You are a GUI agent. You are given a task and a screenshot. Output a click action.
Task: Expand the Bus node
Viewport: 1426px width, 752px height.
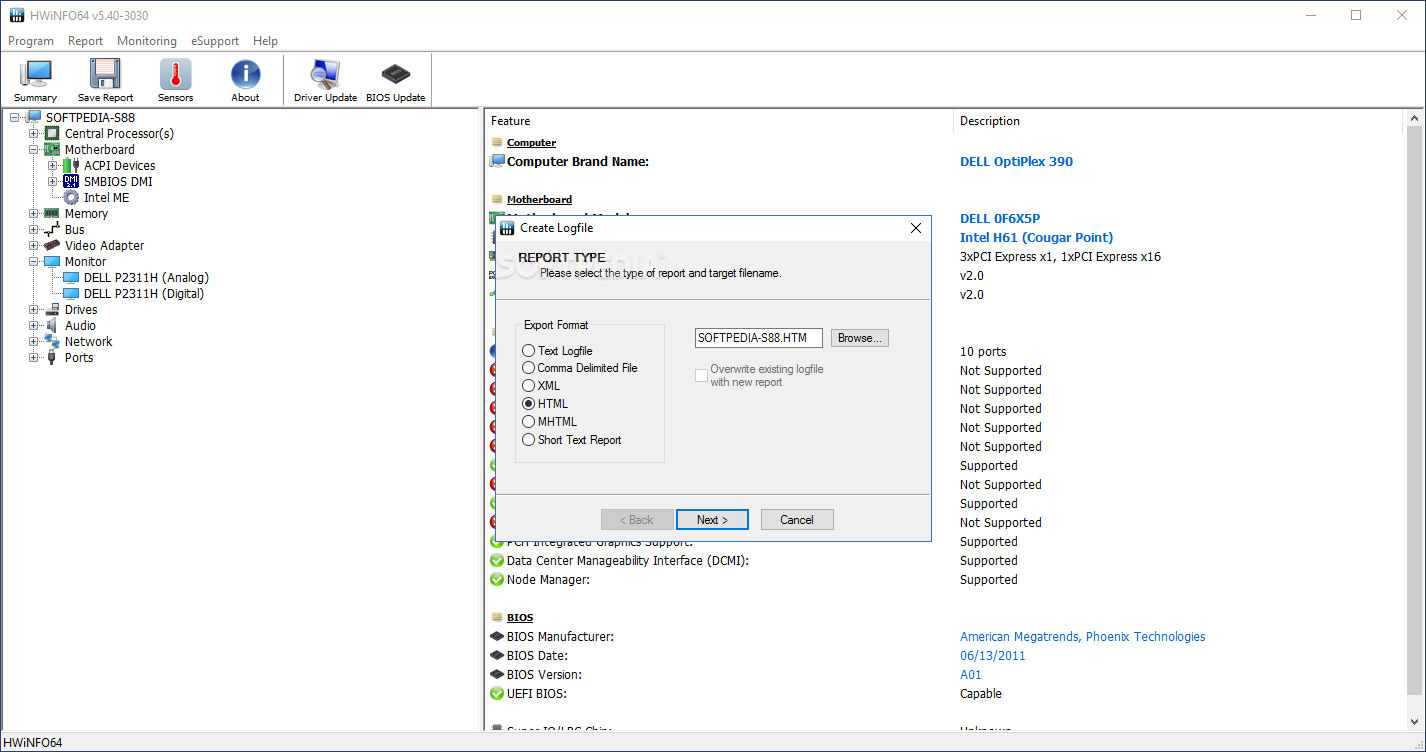(x=34, y=229)
